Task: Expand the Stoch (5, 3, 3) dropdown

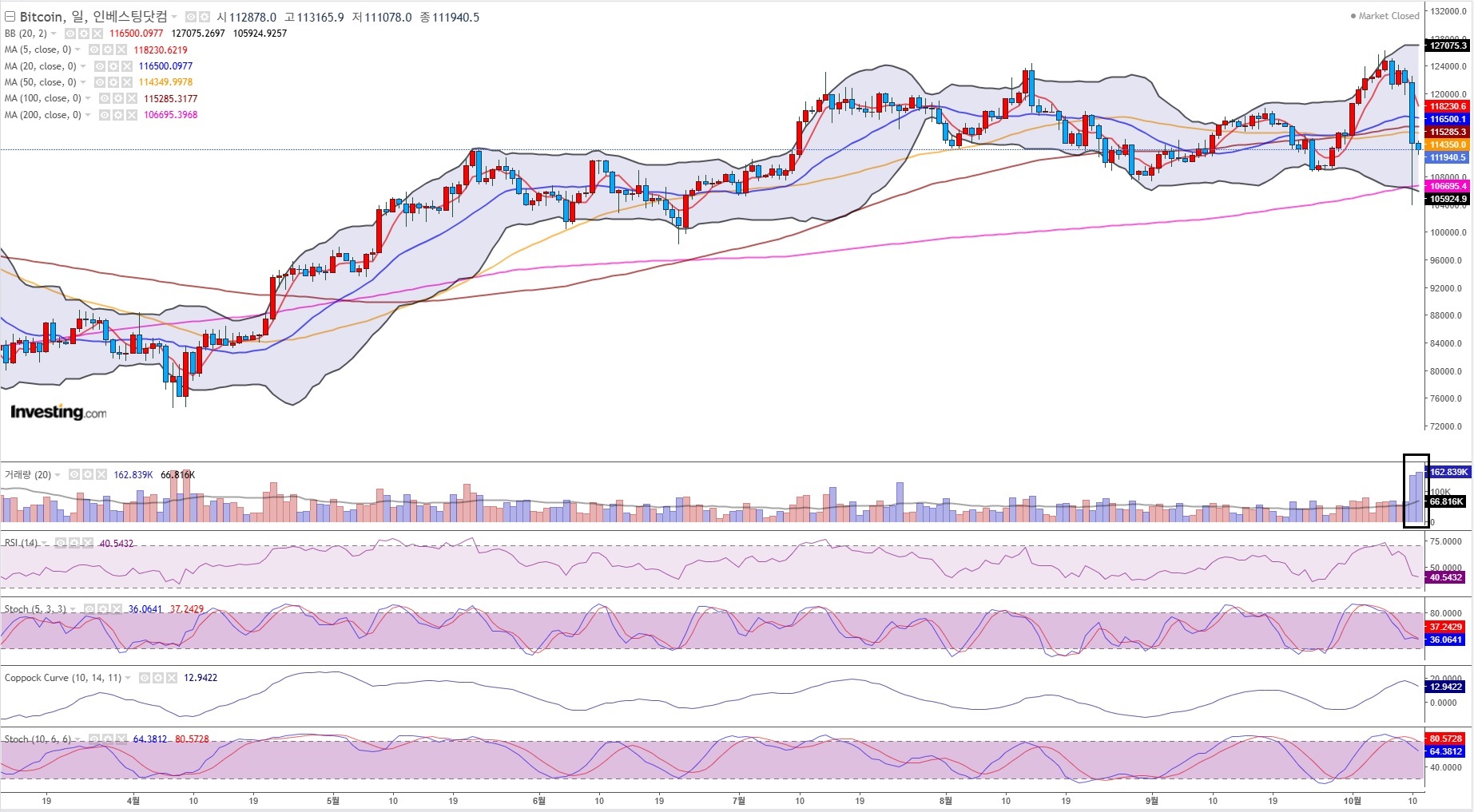Action: (74, 610)
